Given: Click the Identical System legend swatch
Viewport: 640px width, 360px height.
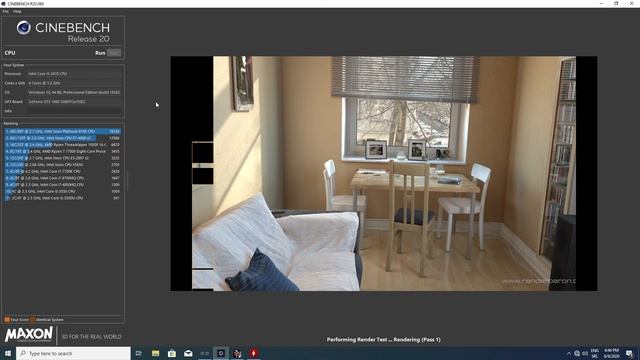Looking at the screenshot, I should pos(33,320).
